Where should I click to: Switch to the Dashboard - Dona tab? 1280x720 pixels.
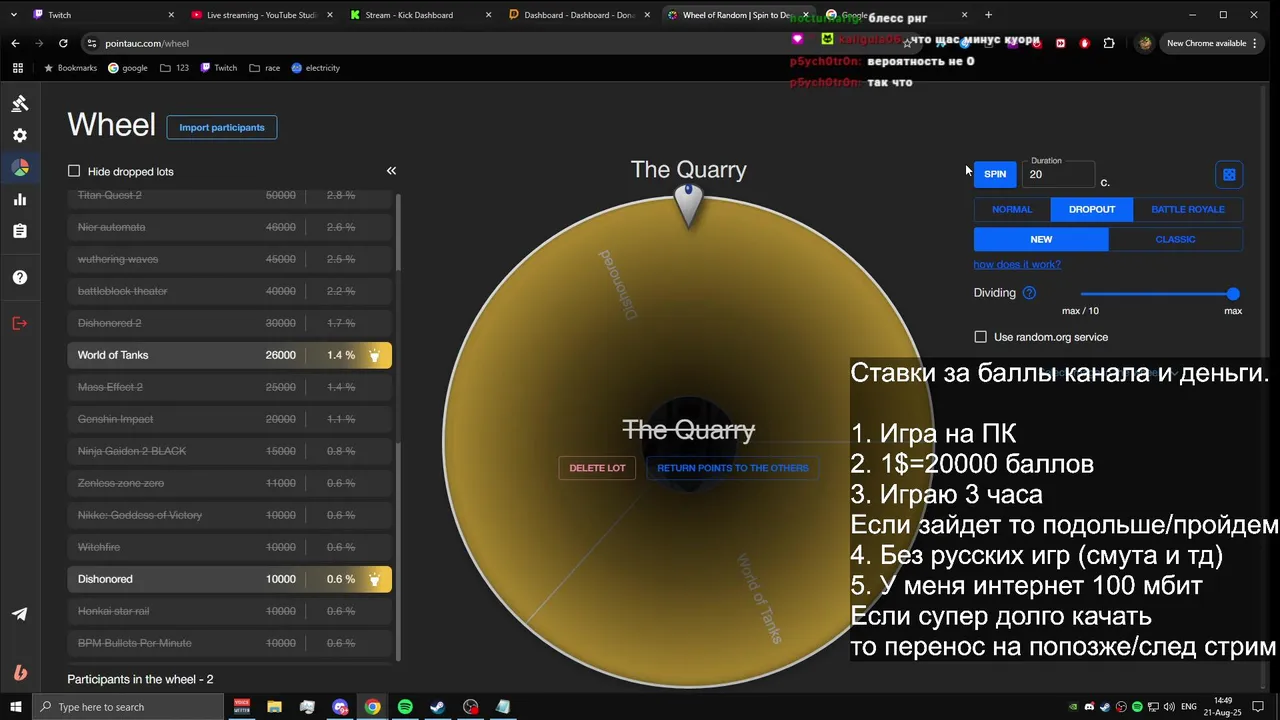pyautogui.click(x=578, y=15)
